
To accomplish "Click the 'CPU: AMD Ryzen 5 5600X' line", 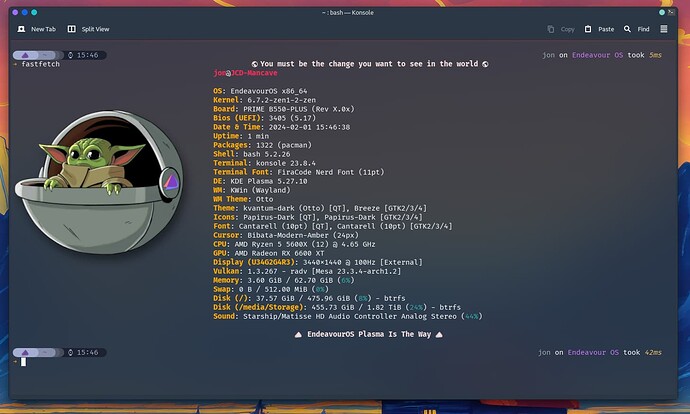I will tap(294, 244).
